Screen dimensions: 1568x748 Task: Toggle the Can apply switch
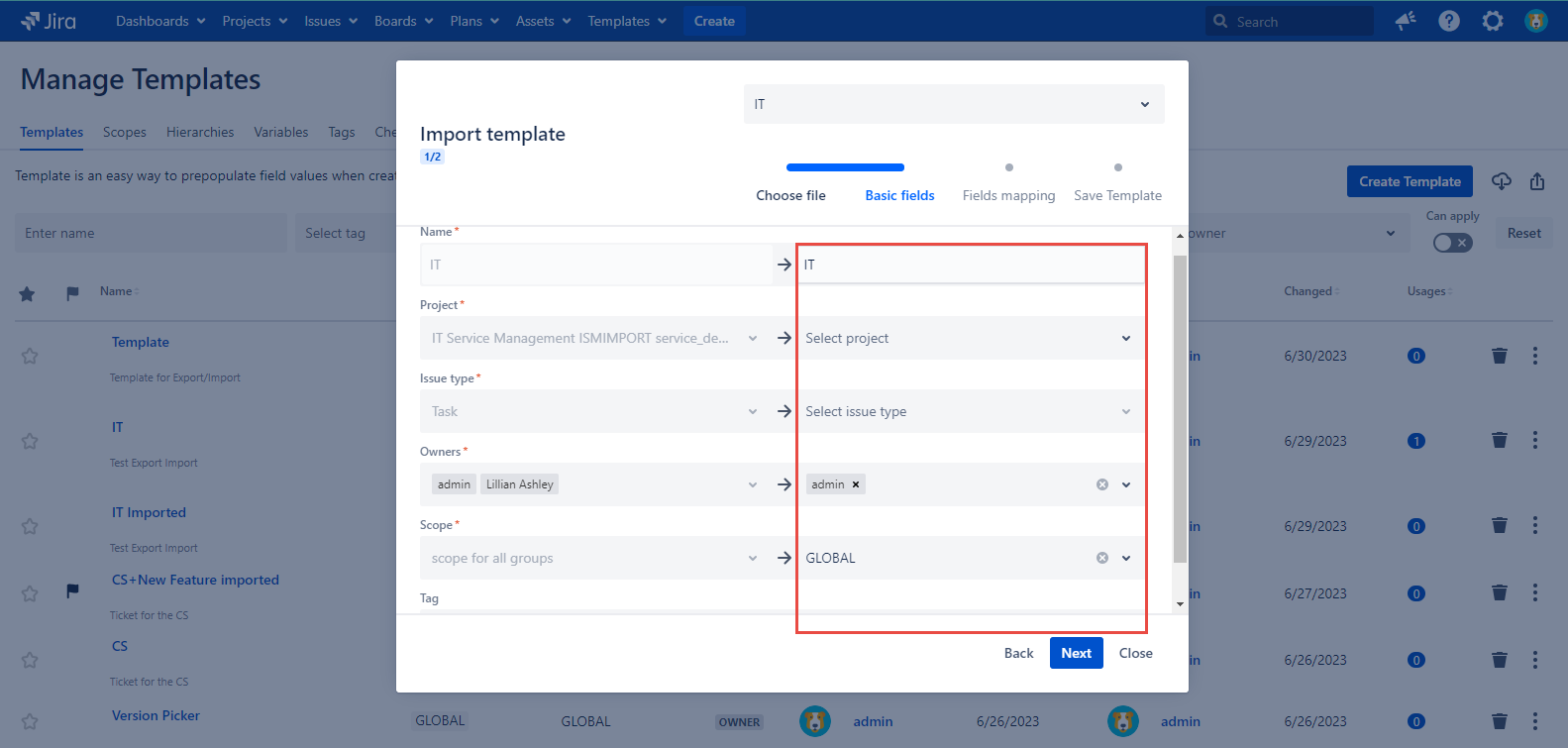point(1452,243)
